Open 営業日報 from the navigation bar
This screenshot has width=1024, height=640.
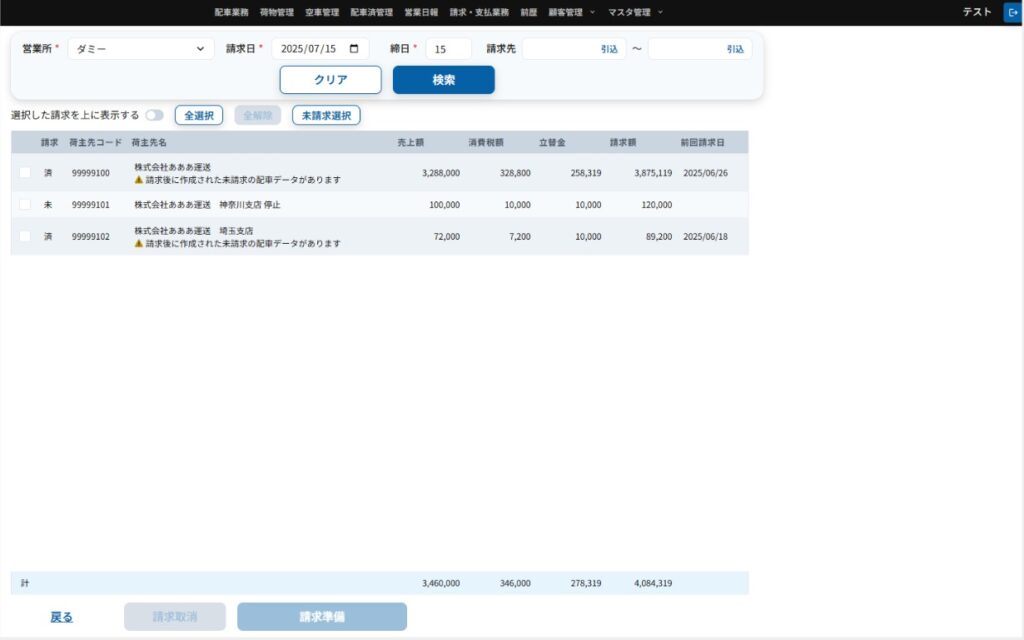(421, 12)
